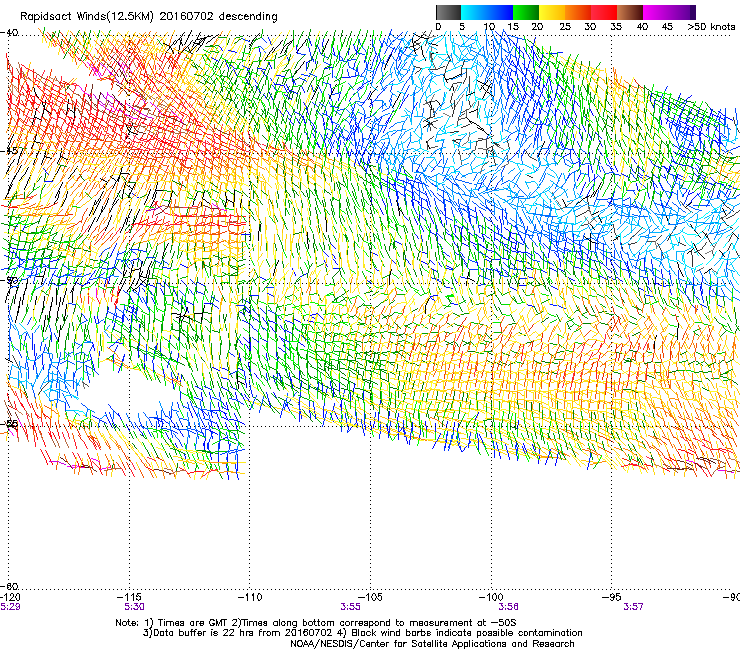740x650 pixels.
Task: Click the magenta 40-45 knots legend segment
Action: [x=656, y=12]
